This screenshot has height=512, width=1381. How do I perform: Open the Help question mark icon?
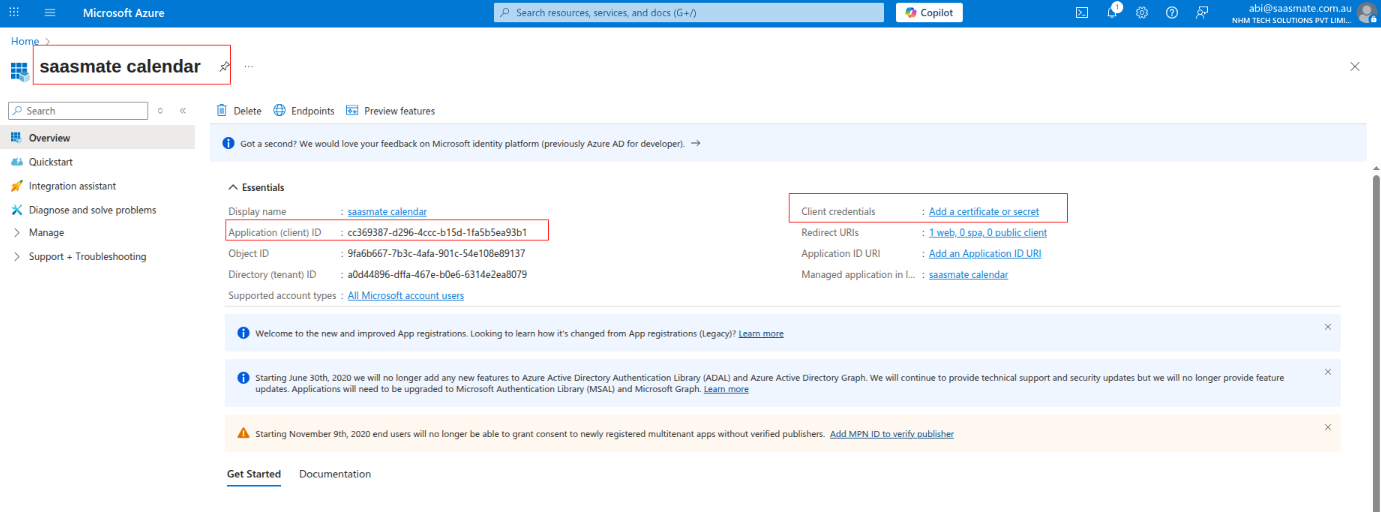[1172, 13]
